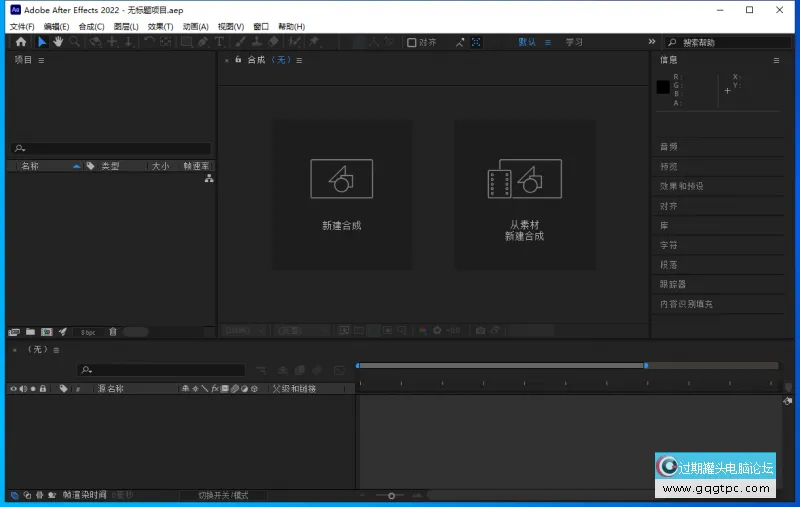800x507 pixels.
Task: Click 切换开关/模式 toggle switches button
Action: pos(222,495)
